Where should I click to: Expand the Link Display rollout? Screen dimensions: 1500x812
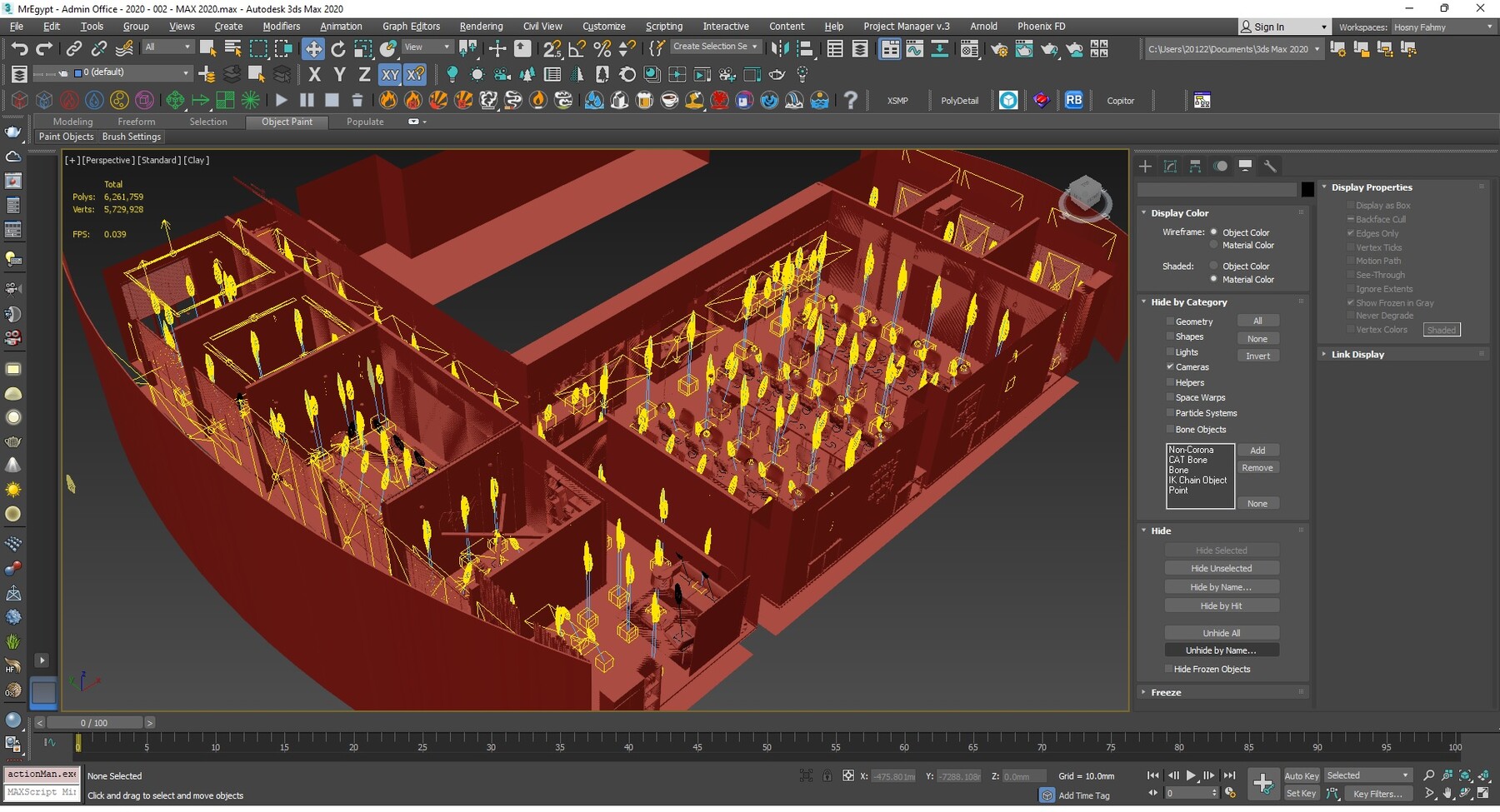1357,355
